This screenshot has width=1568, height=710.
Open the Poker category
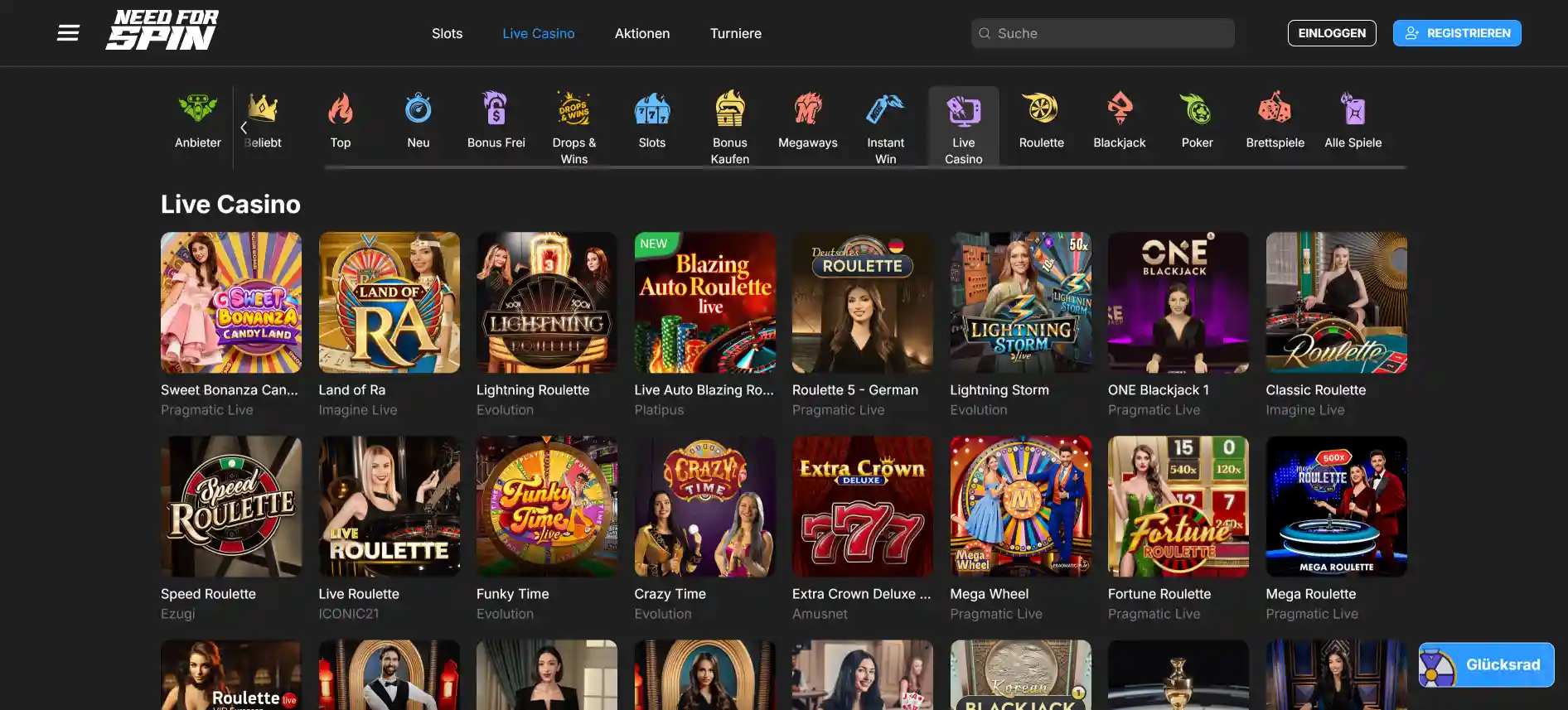click(1198, 121)
